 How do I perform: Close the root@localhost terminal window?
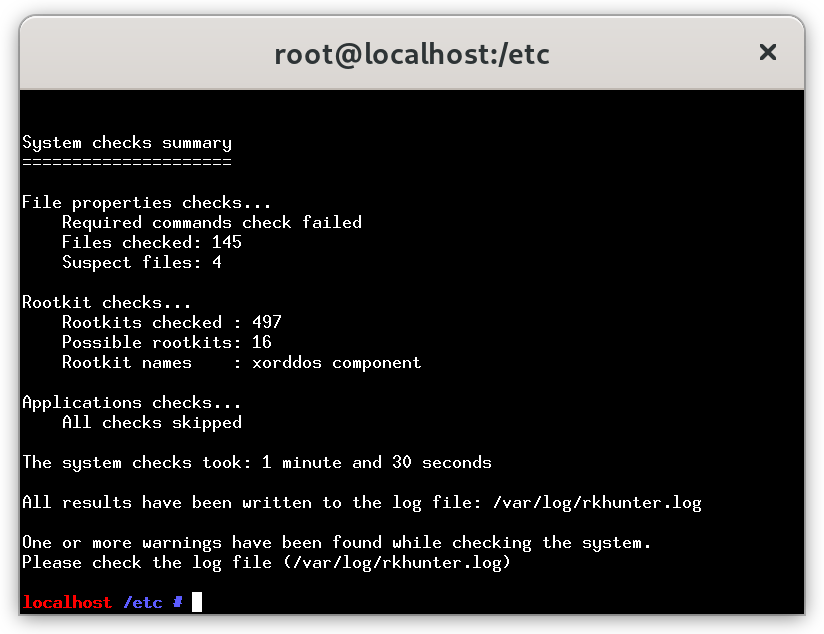[767, 52]
